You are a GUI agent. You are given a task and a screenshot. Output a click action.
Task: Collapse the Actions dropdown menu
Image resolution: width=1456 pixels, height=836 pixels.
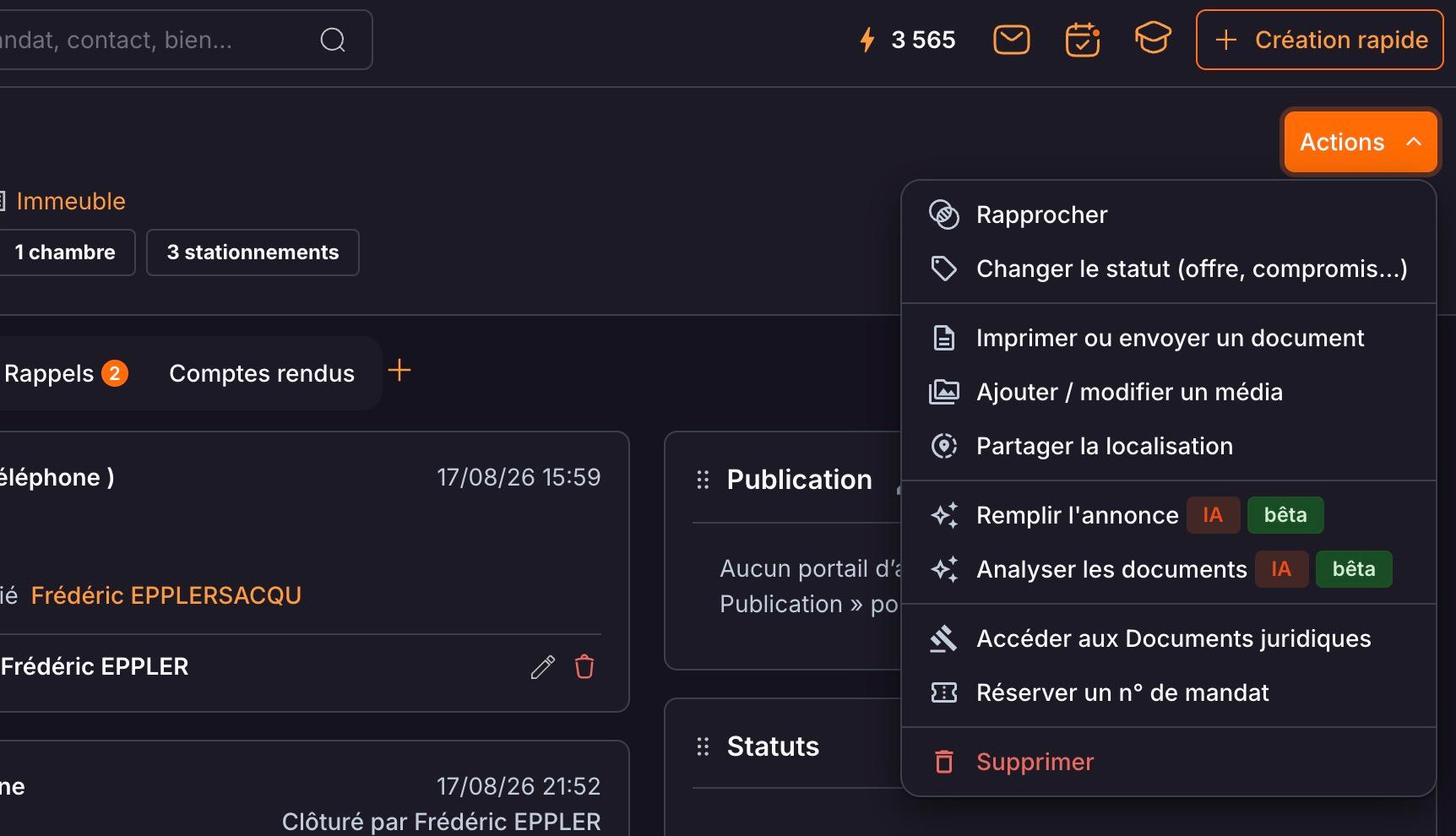click(1361, 142)
